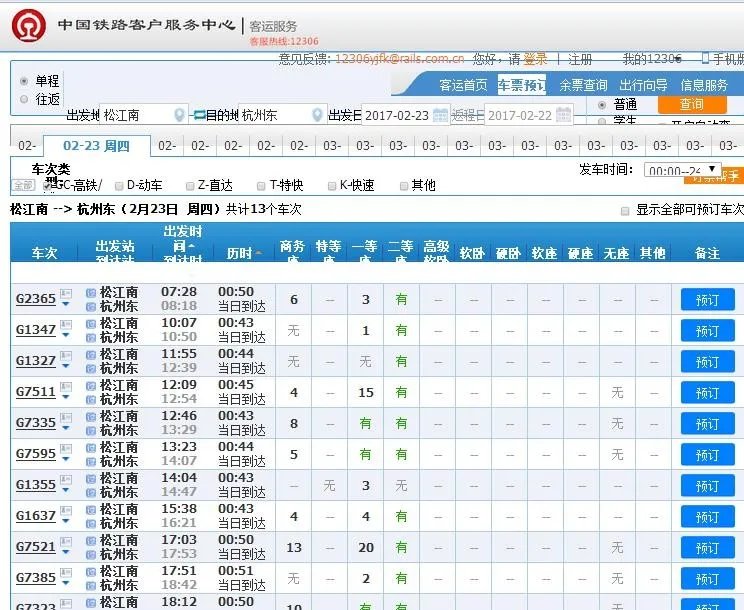This screenshot has width=744, height=610.
Task: Click orange 查询 search button
Action: (692, 104)
